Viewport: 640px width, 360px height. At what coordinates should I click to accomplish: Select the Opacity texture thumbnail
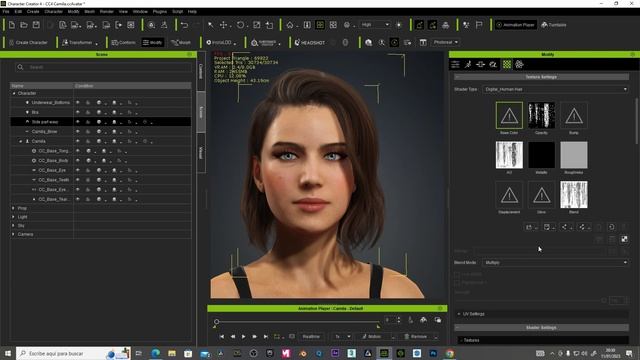541,116
